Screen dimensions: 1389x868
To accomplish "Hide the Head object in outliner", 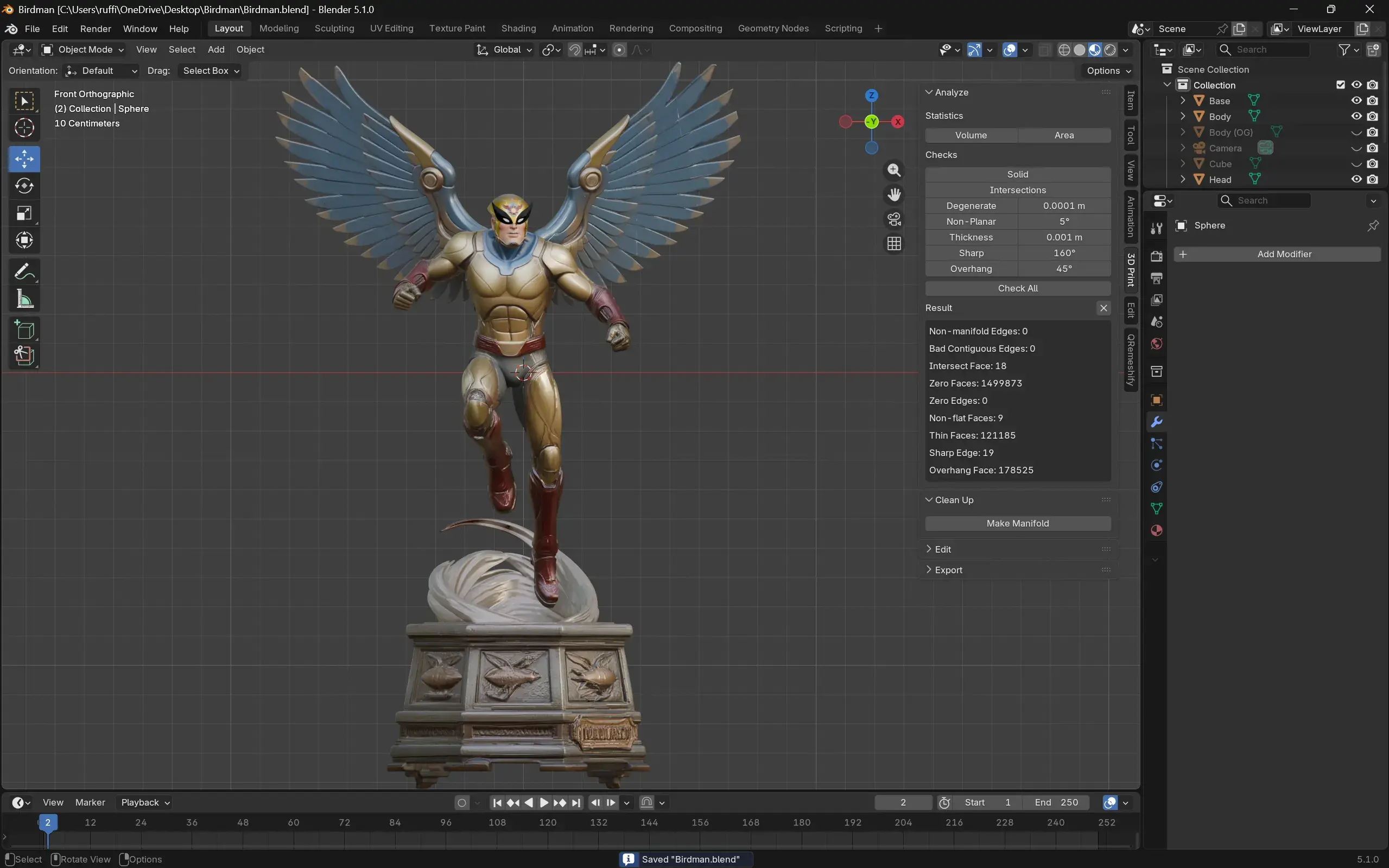I will (1356, 179).
